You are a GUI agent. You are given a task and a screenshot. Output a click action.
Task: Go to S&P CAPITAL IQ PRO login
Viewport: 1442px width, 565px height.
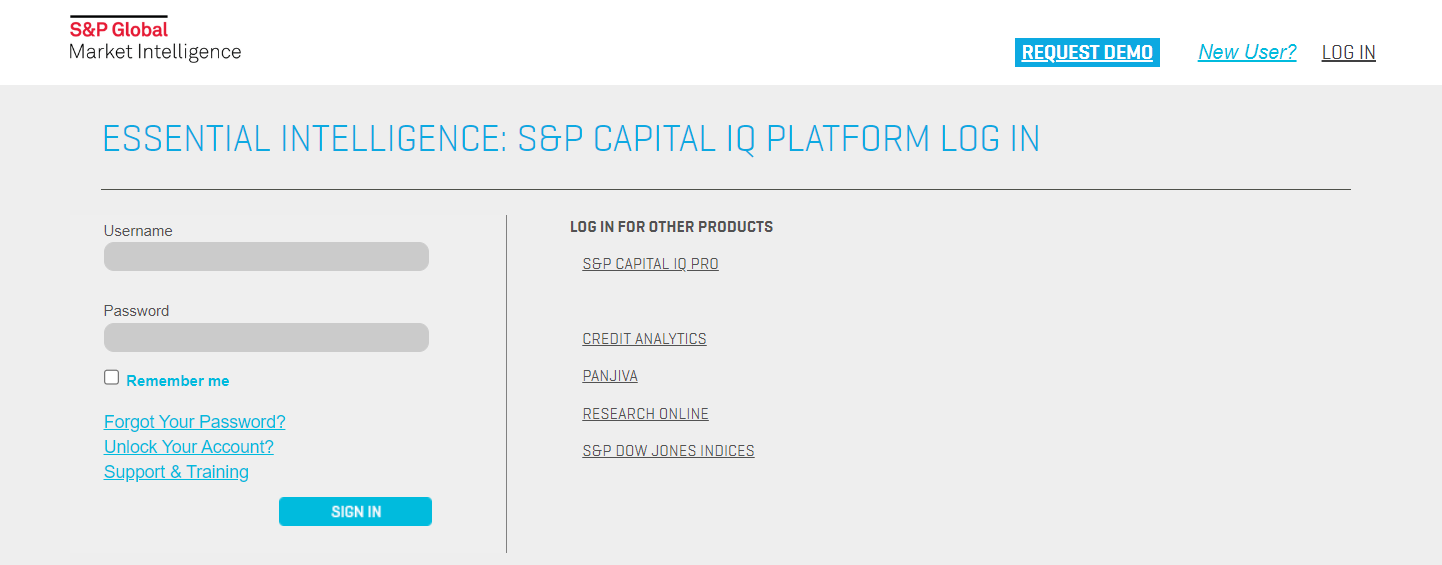click(x=650, y=264)
